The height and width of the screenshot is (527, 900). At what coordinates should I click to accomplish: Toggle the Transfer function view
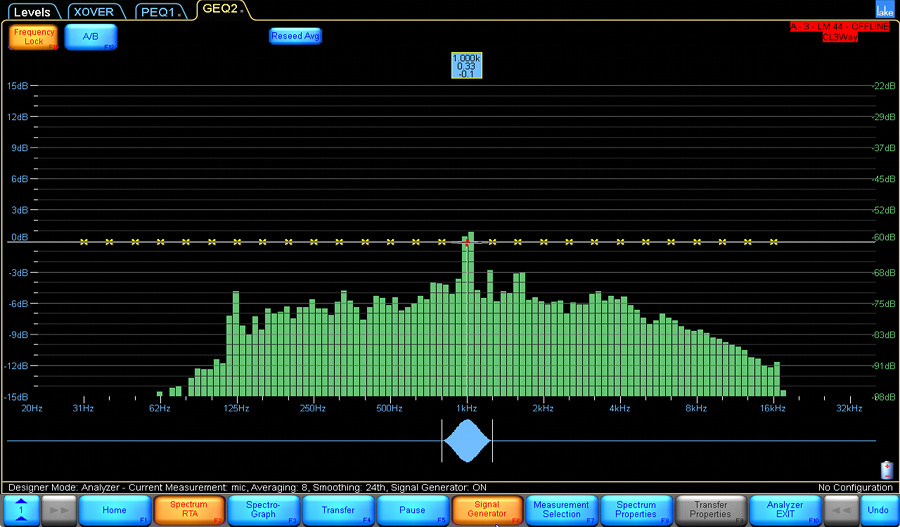(338, 510)
